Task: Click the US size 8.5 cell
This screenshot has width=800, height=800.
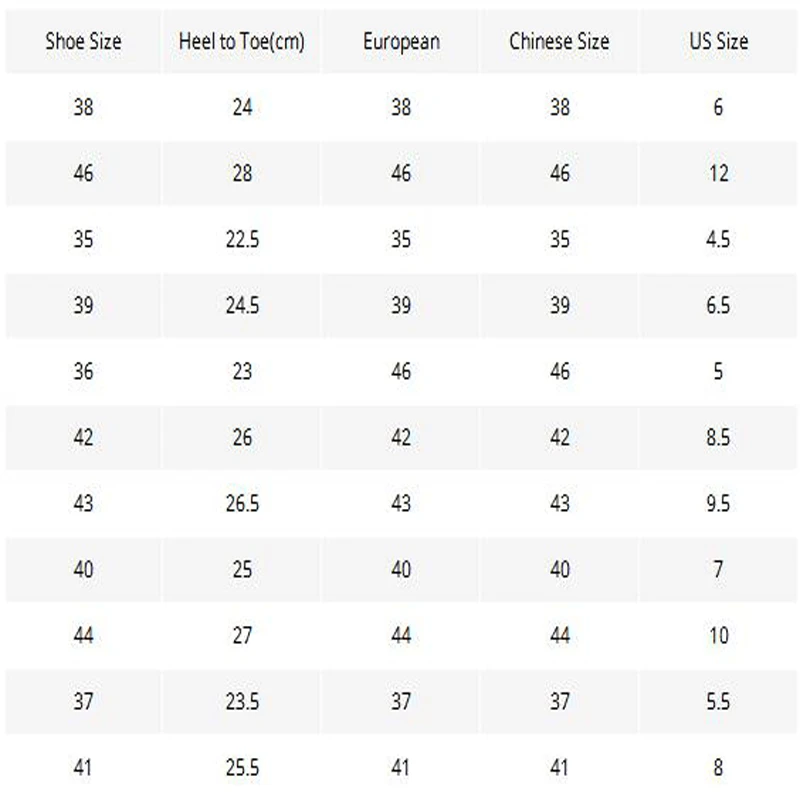Action: pos(718,438)
